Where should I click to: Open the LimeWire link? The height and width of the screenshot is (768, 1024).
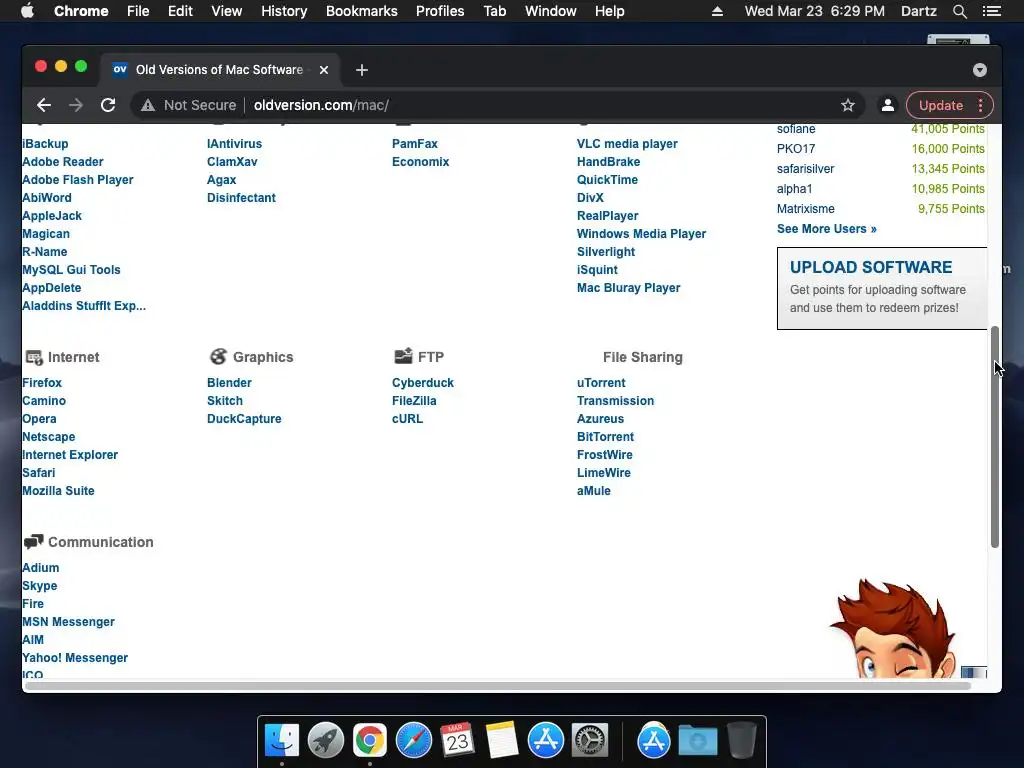[x=603, y=473]
